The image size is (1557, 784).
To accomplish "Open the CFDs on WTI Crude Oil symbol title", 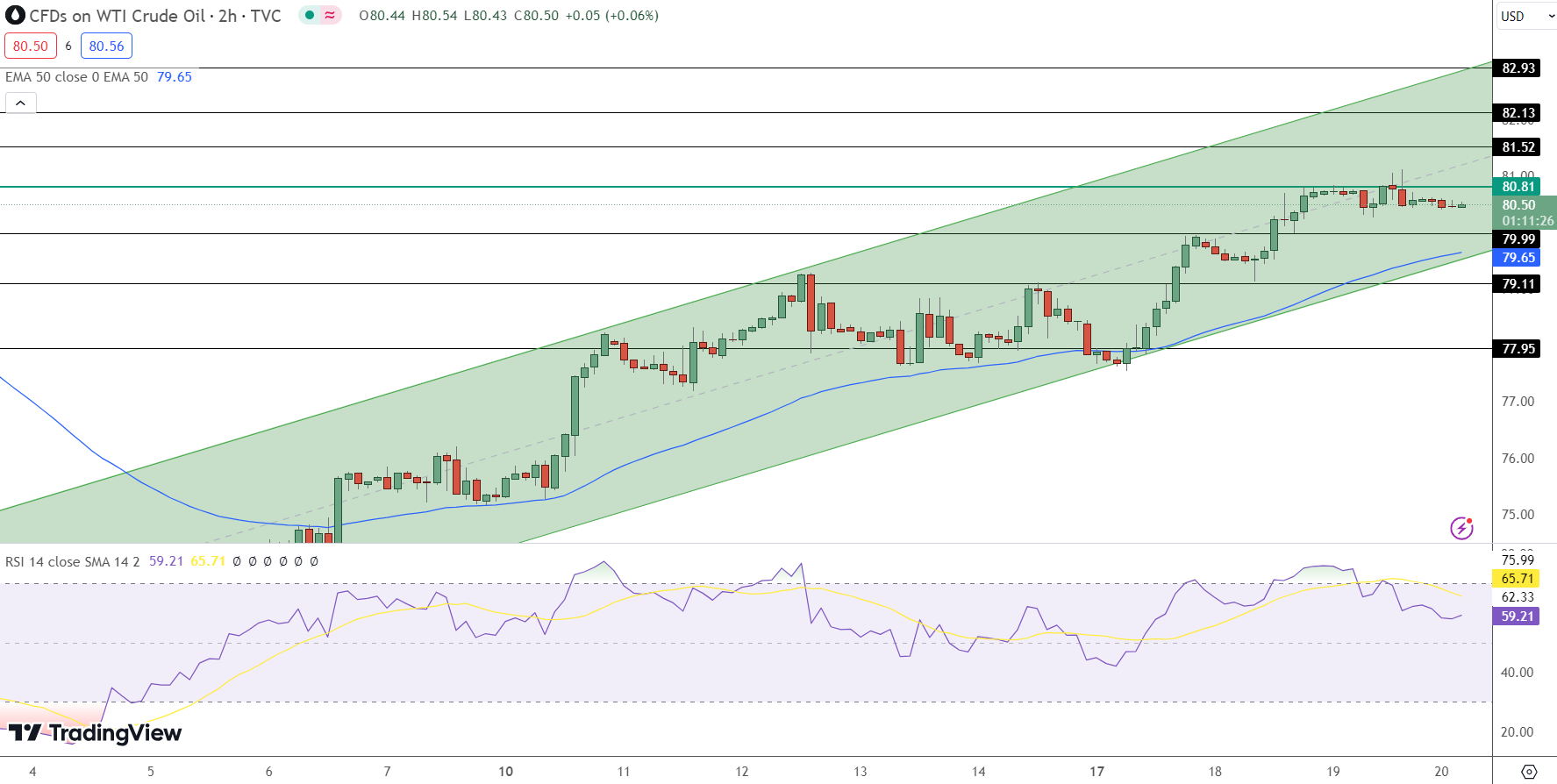I will point(155,16).
